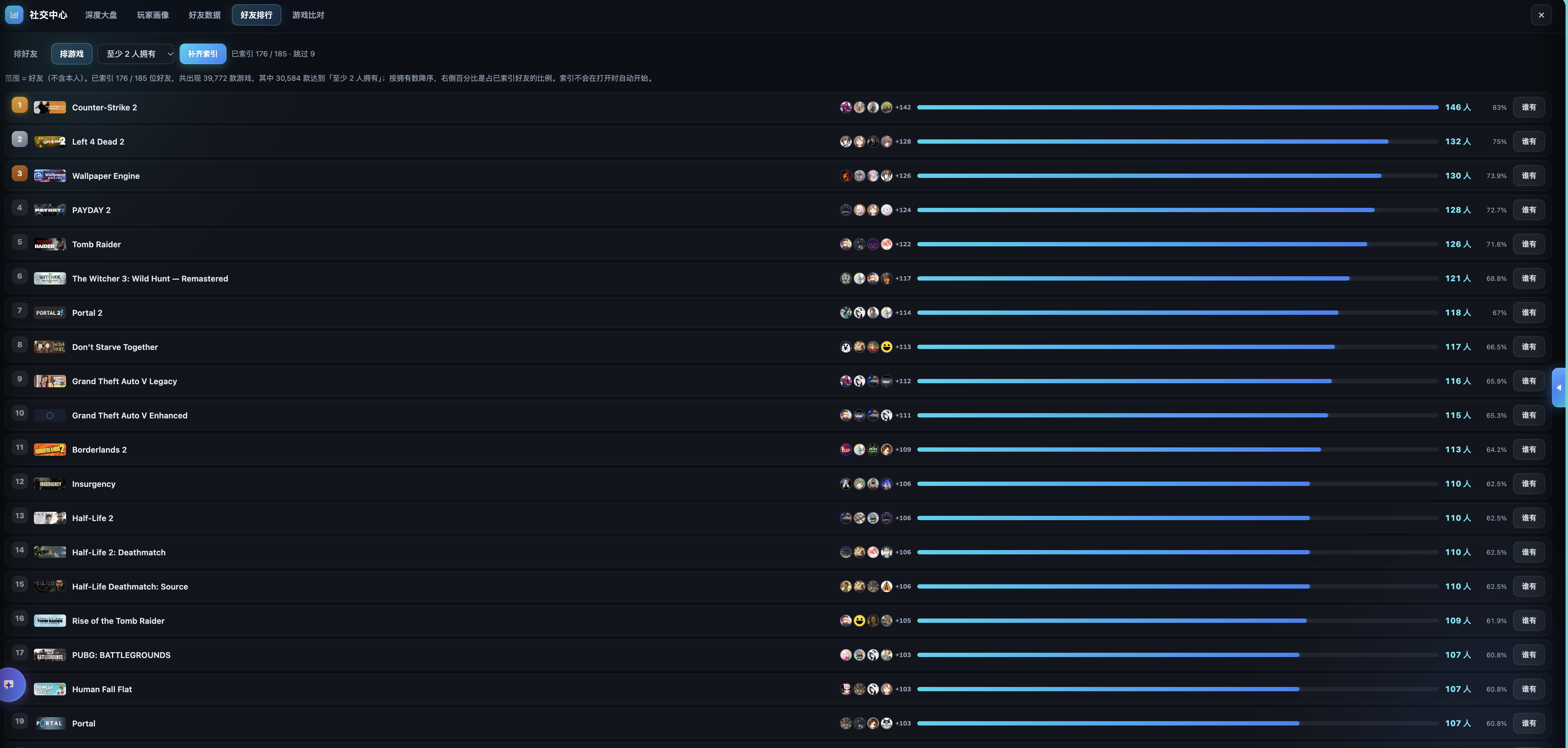This screenshot has height=748, width=1568.
Task: Click the Insurgency game thumbnail
Action: 50,484
